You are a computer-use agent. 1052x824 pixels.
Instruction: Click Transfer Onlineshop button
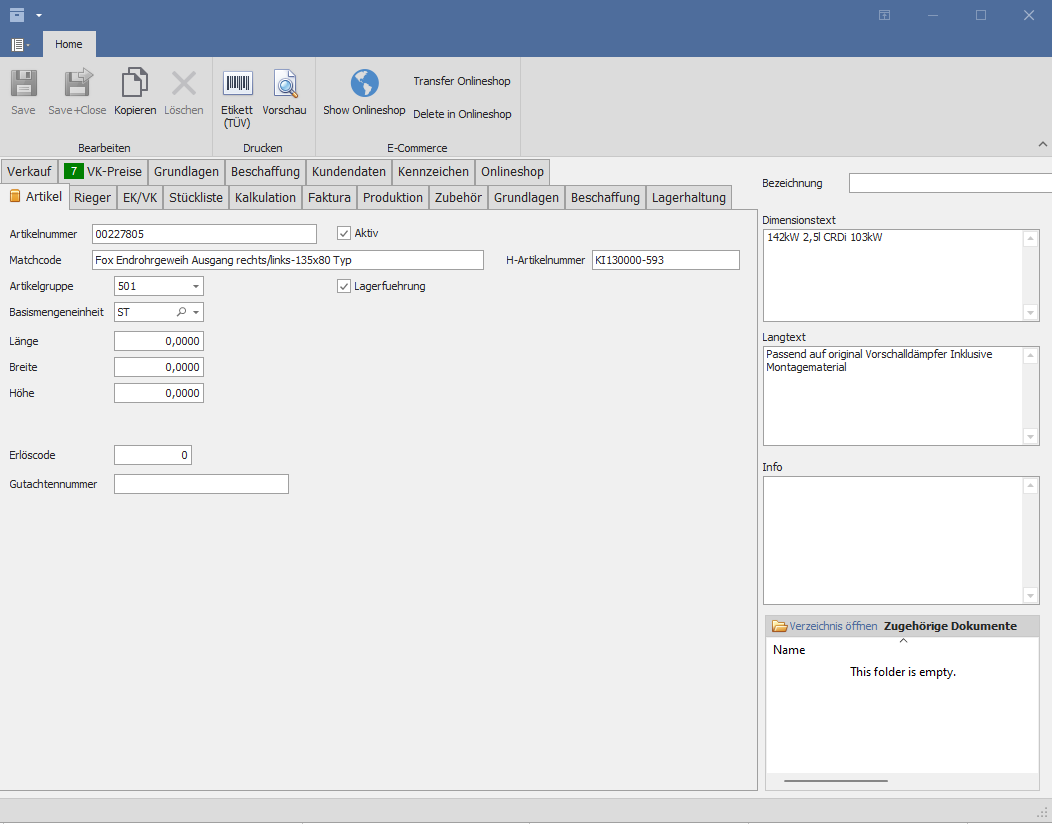pyautogui.click(x=462, y=81)
